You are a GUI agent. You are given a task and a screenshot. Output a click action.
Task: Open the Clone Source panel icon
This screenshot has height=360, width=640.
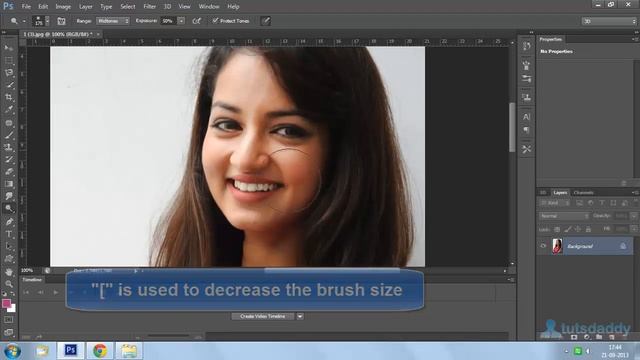(x=527, y=98)
